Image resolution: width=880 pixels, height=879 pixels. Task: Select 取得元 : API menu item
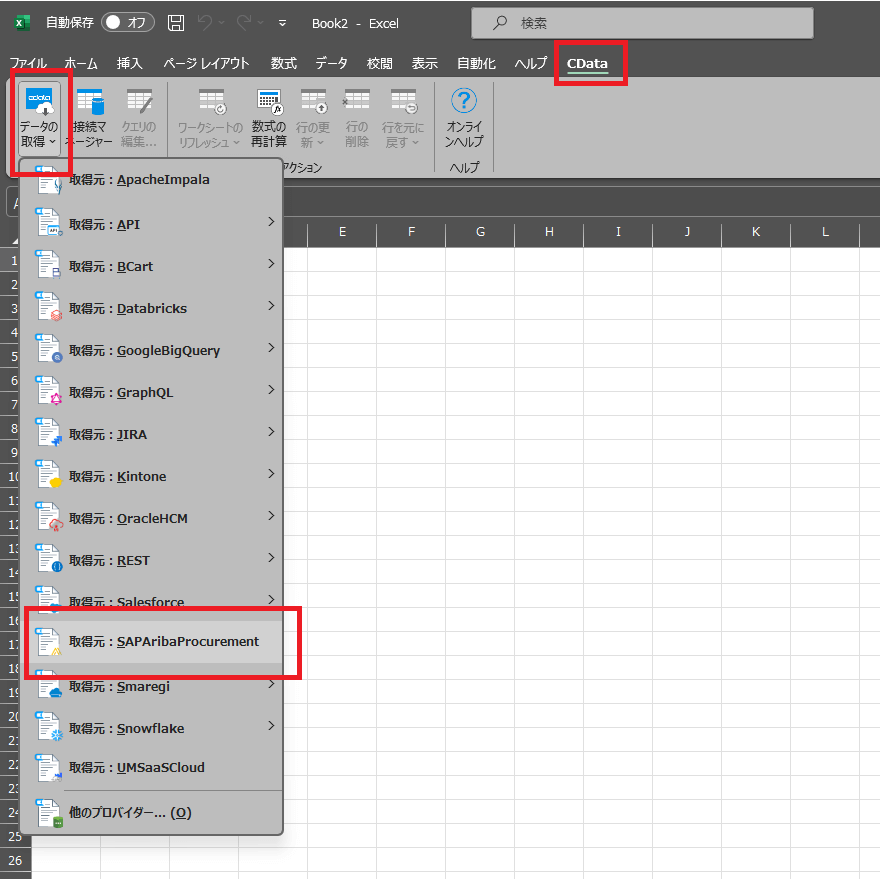click(151, 224)
